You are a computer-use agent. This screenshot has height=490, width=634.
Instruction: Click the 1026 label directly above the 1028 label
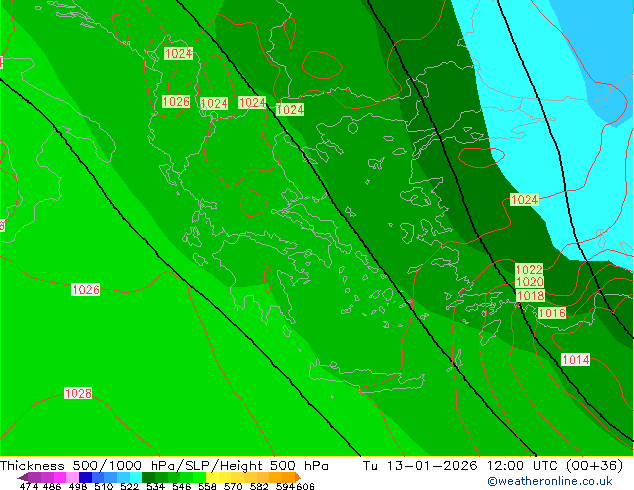(85, 289)
